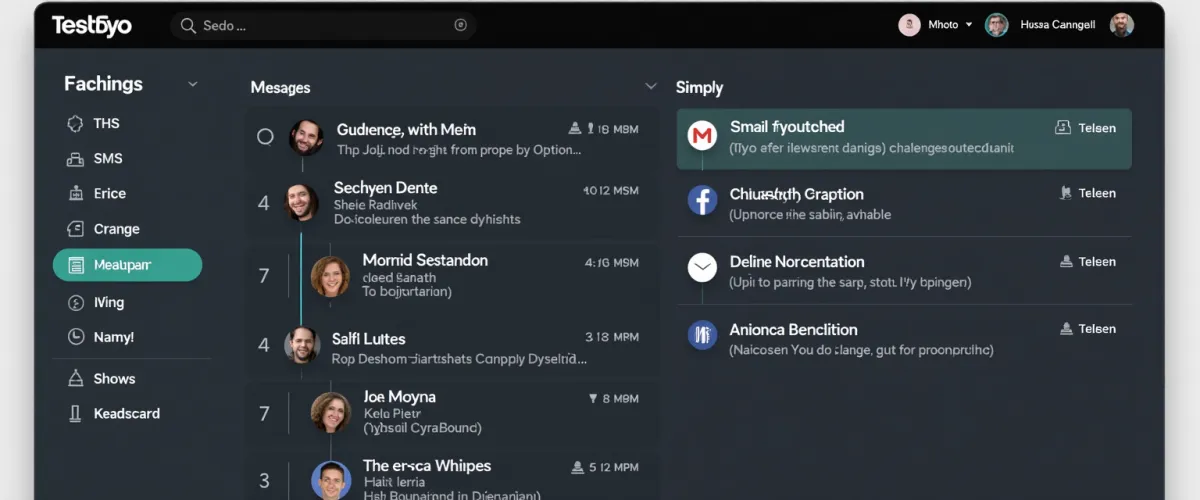The height and width of the screenshot is (500, 1200).
Task: Click the mail envelope icon for Deline Norcentation
Action: 703,267
